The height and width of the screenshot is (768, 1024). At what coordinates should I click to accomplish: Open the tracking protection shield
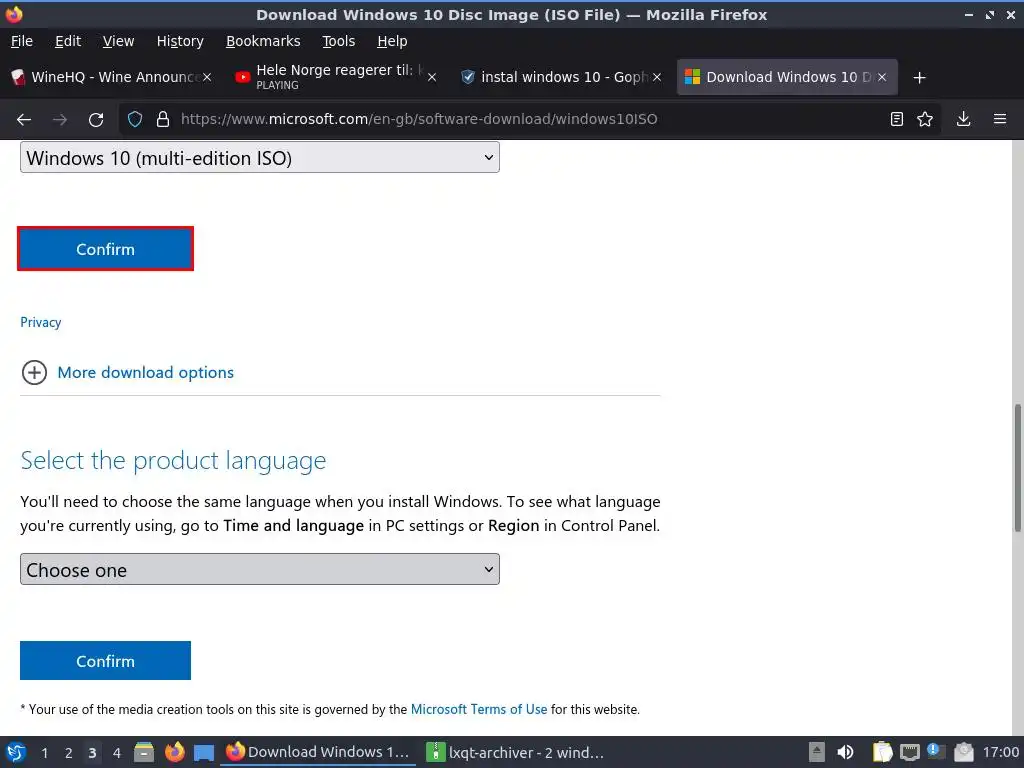coord(135,119)
